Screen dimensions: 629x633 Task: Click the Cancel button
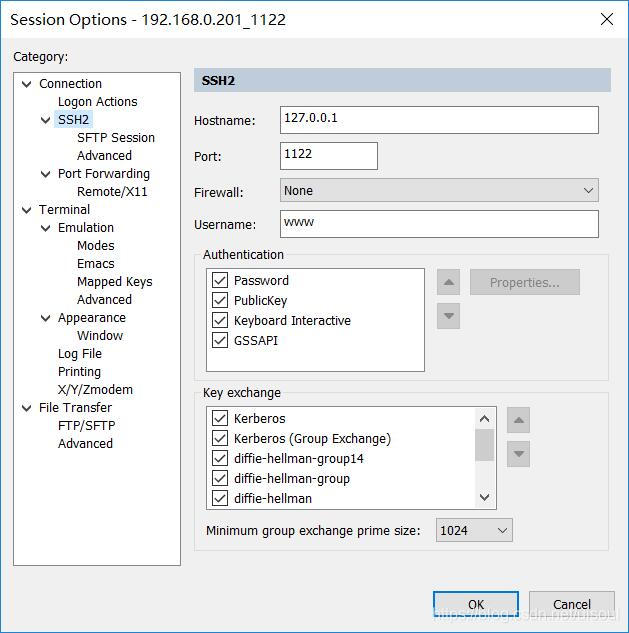pos(572,604)
